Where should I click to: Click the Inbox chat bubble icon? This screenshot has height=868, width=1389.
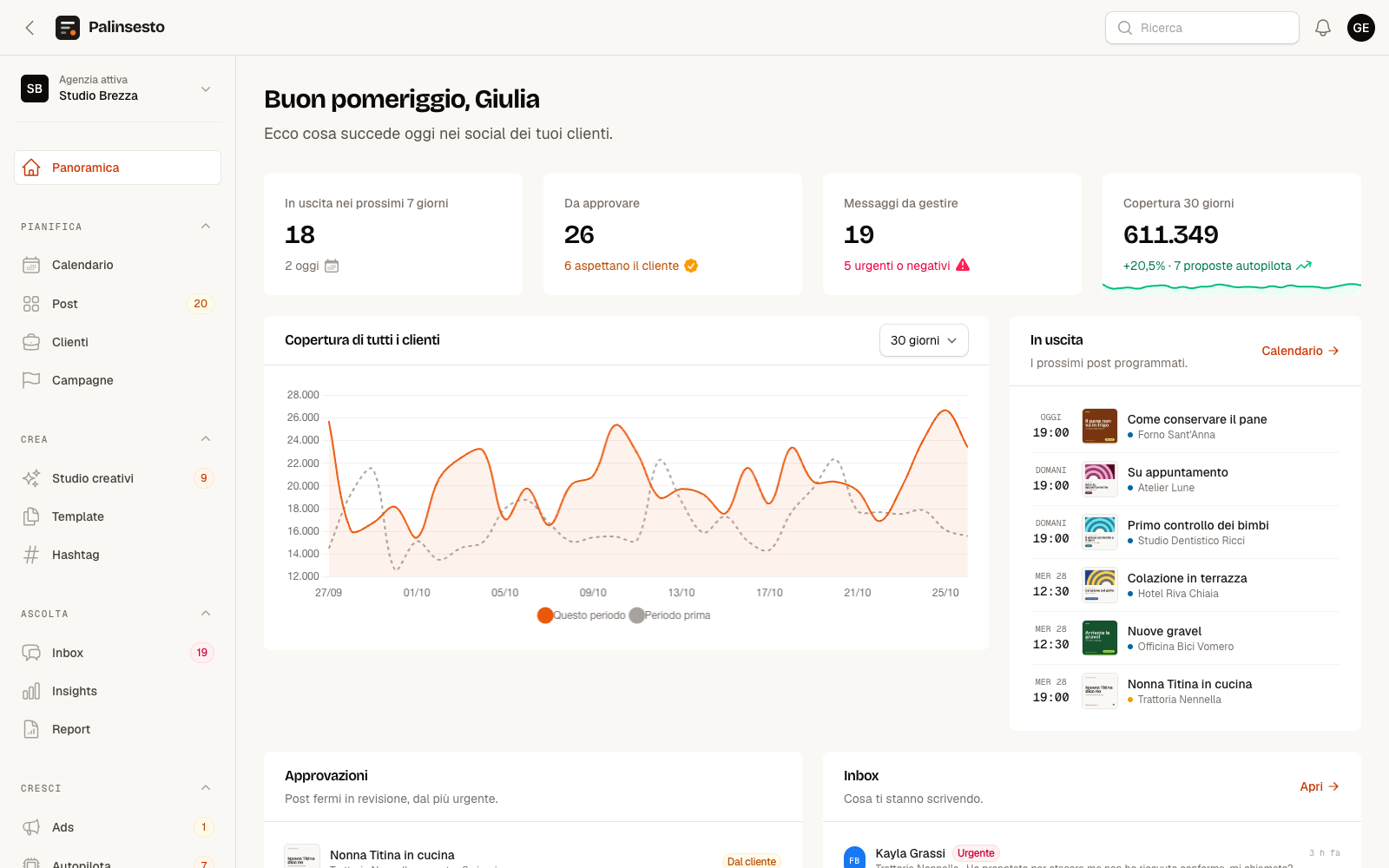pos(31,653)
